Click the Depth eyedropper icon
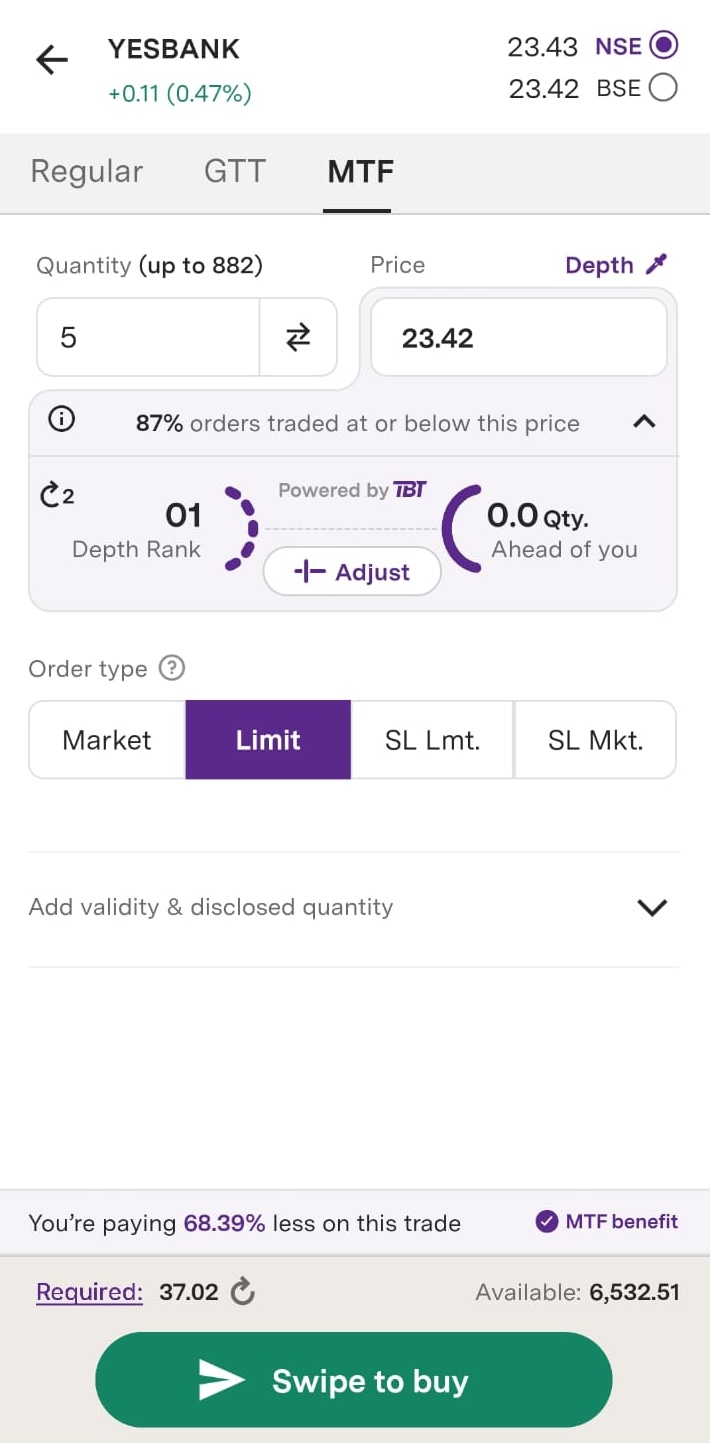This screenshot has width=710, height=1443. click(656, 264)
